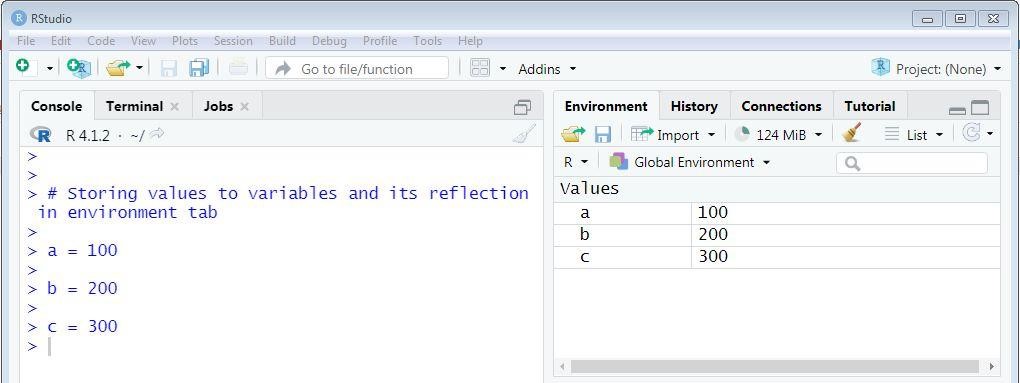
Task: Click the workspace panes grid icon
Action: click(x=480, y=68)
